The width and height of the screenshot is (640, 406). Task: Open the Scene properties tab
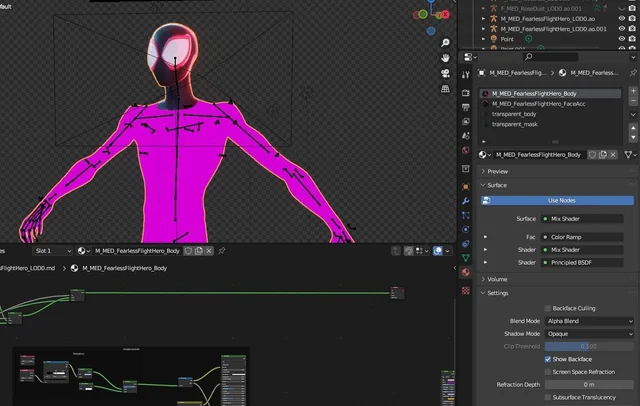coord(466,135)
